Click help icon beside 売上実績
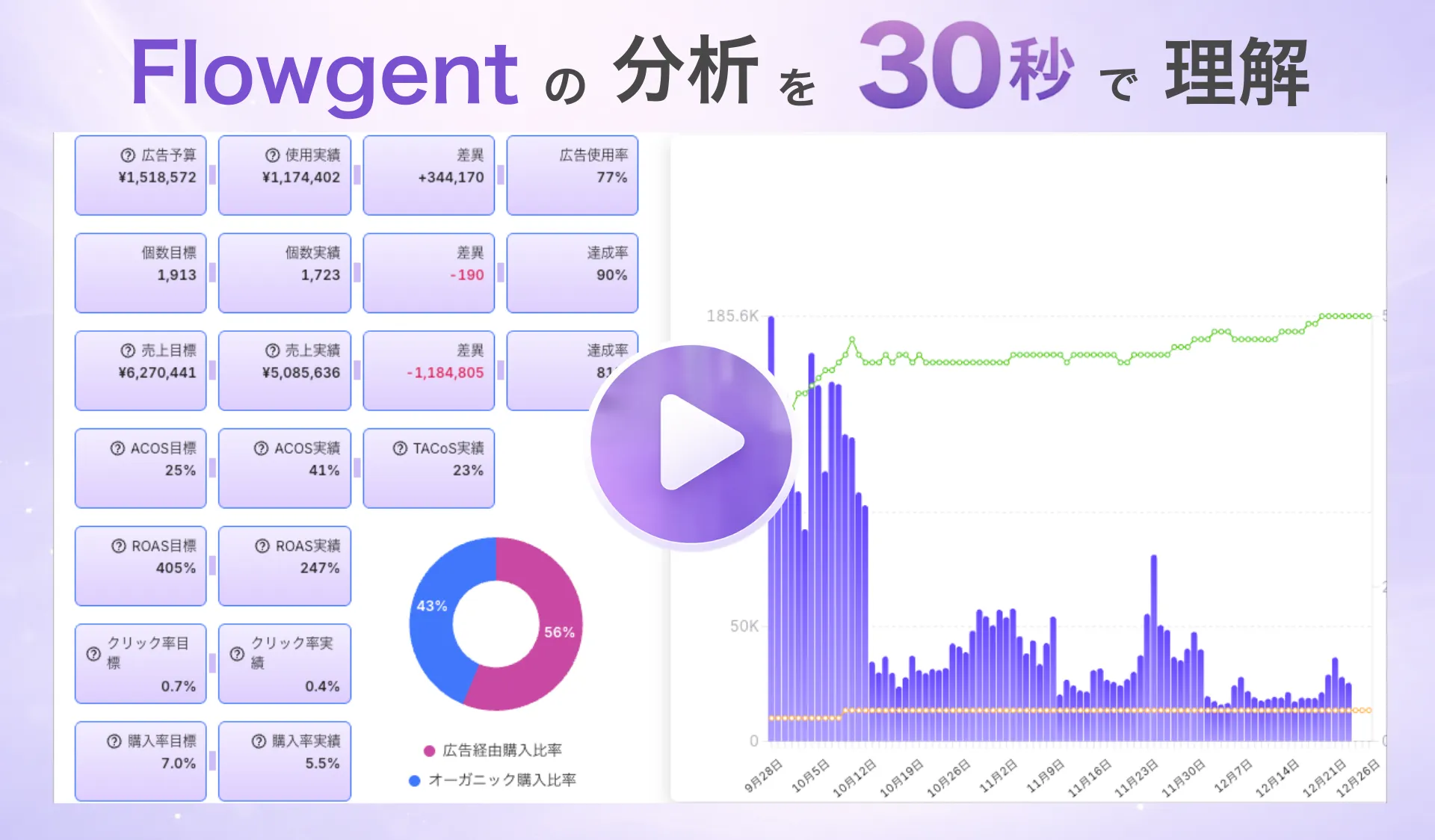The image size is (1435, 840). point(272,350)
